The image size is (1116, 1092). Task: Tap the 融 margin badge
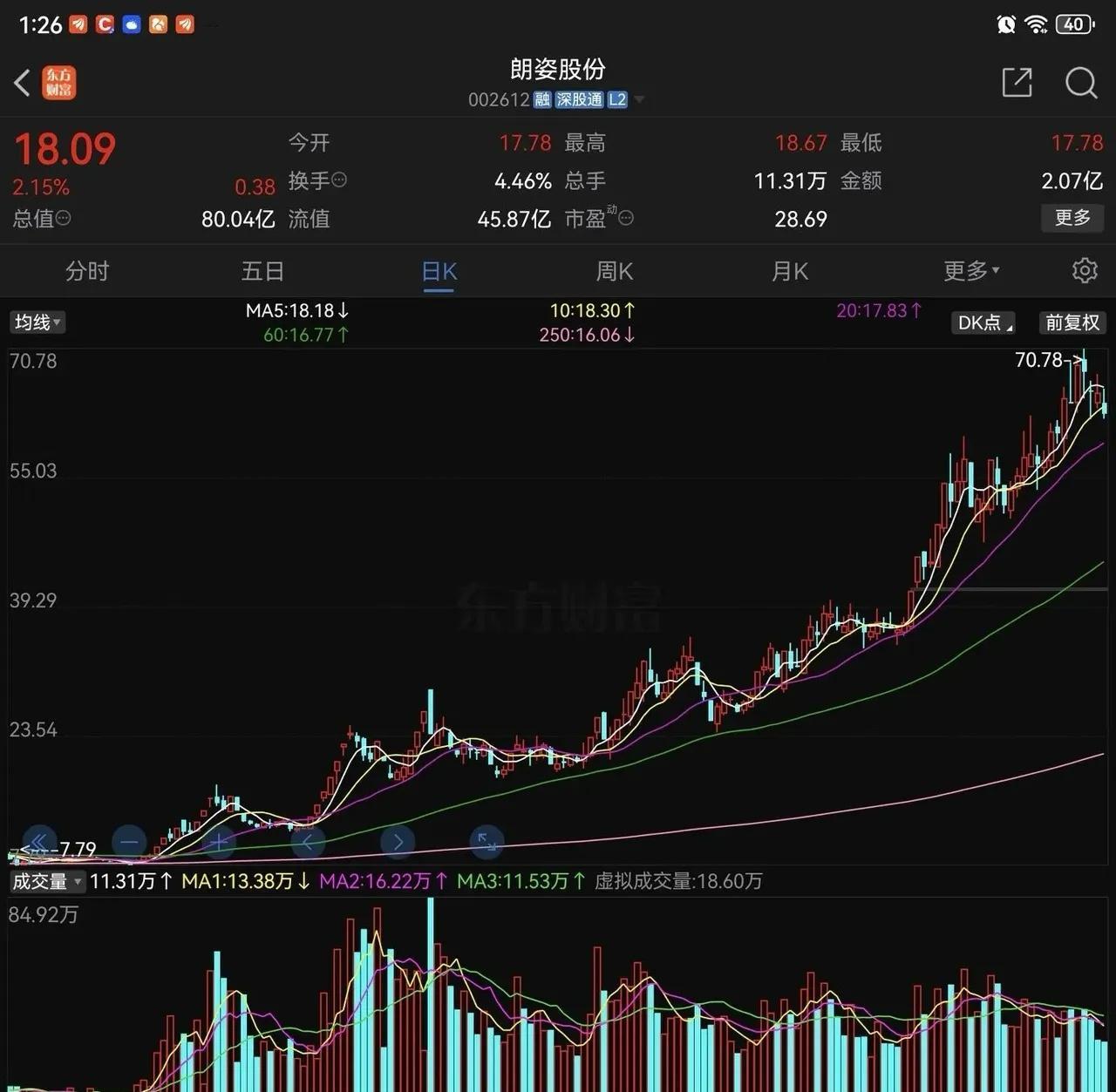pos(542,99)
